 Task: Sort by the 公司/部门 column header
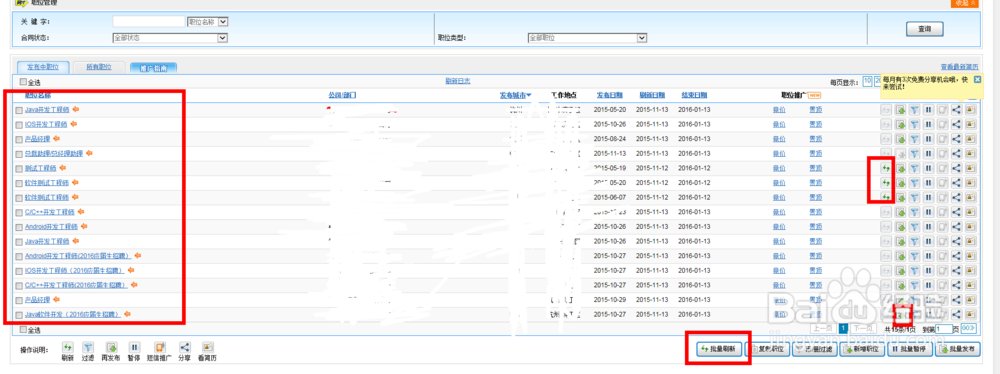342,95
